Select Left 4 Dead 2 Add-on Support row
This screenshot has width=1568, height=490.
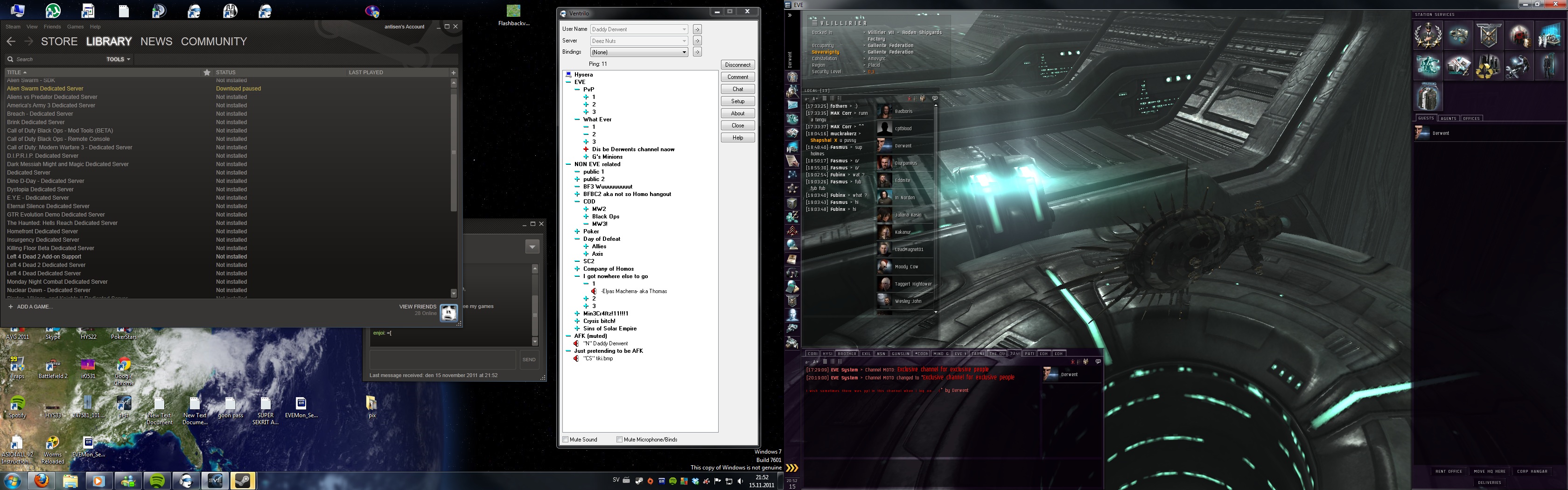[228, 257]
